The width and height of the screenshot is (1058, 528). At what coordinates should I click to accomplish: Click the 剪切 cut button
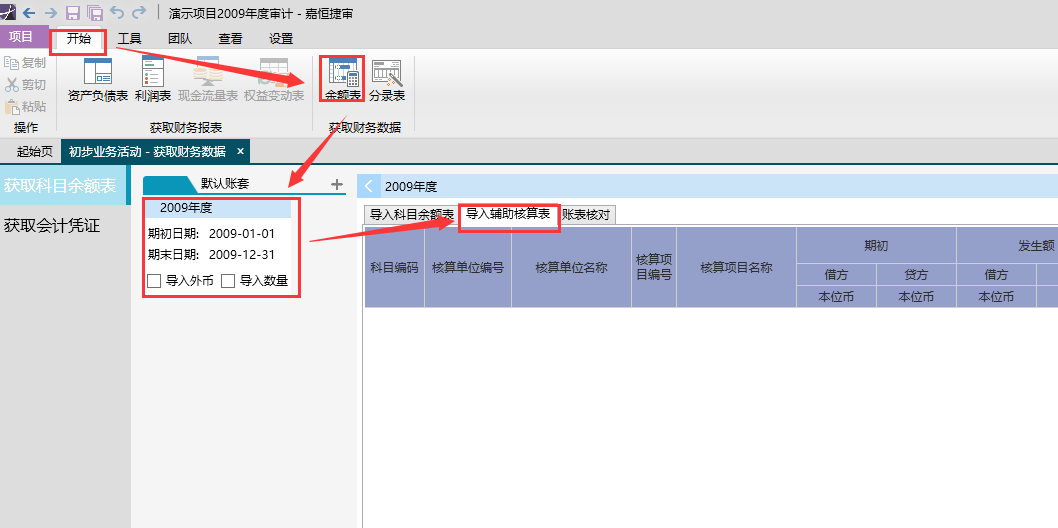pyautogui.click(x=25, y=84)
